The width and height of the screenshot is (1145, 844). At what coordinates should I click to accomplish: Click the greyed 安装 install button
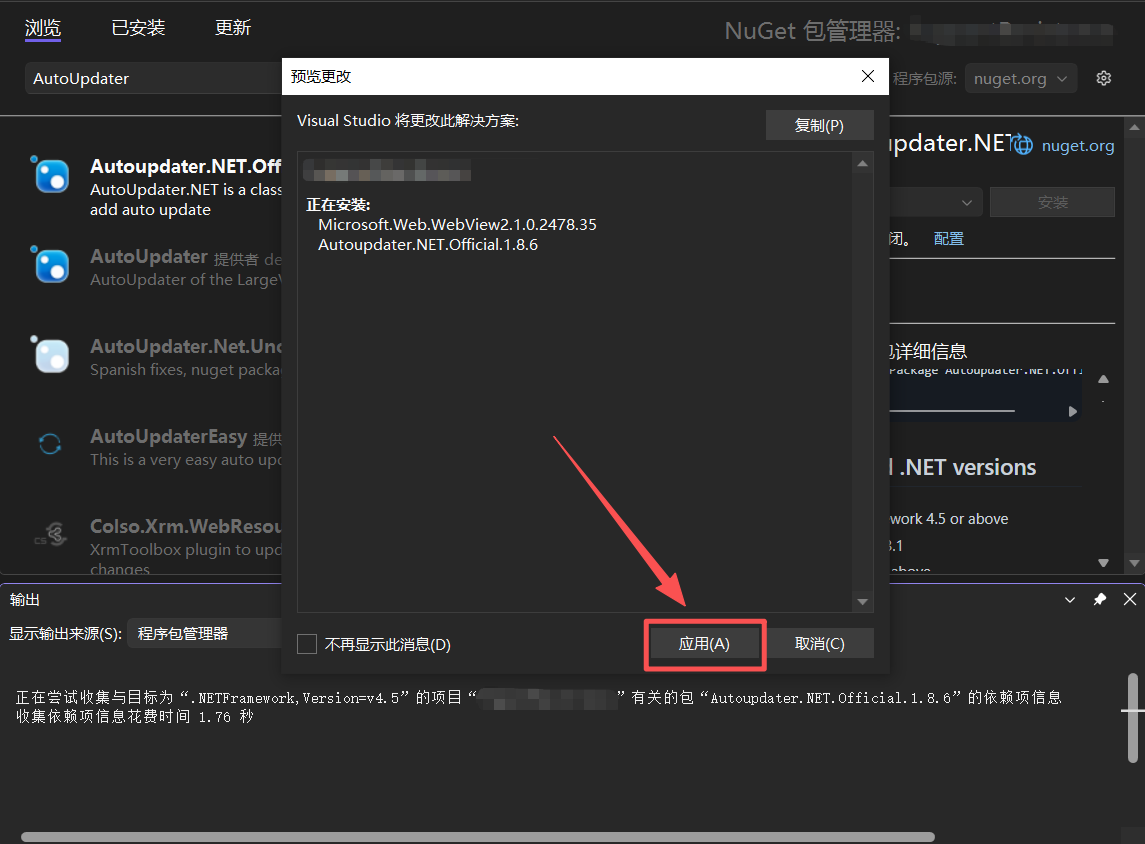1052,202
